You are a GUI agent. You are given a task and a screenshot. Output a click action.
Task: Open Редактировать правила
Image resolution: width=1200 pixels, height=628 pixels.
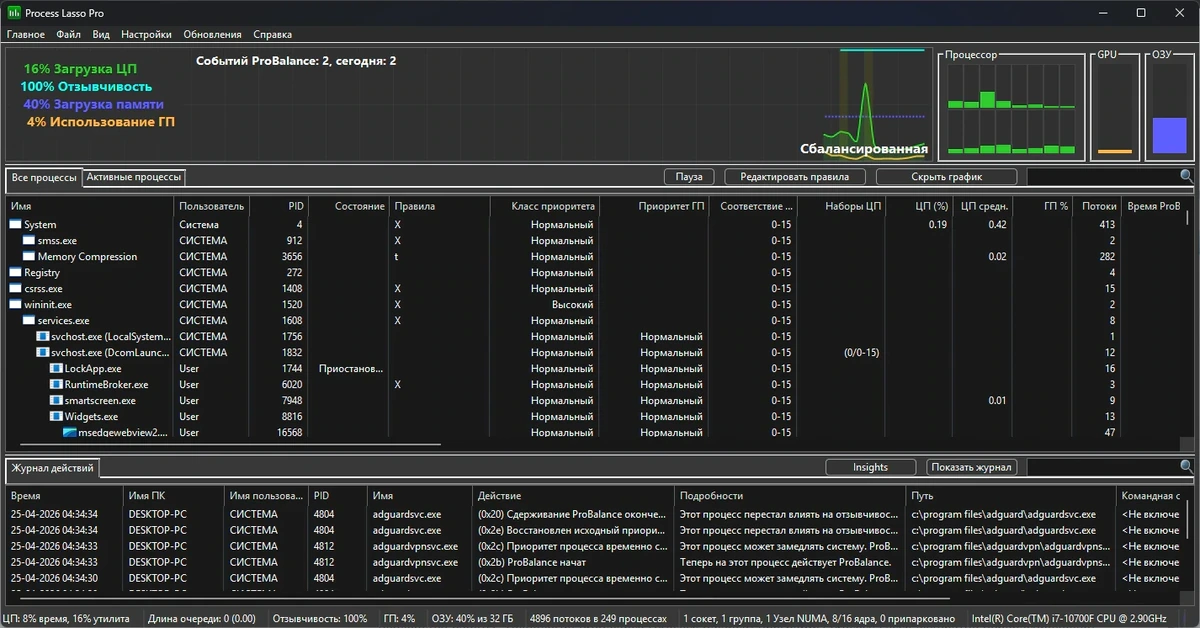794,177
